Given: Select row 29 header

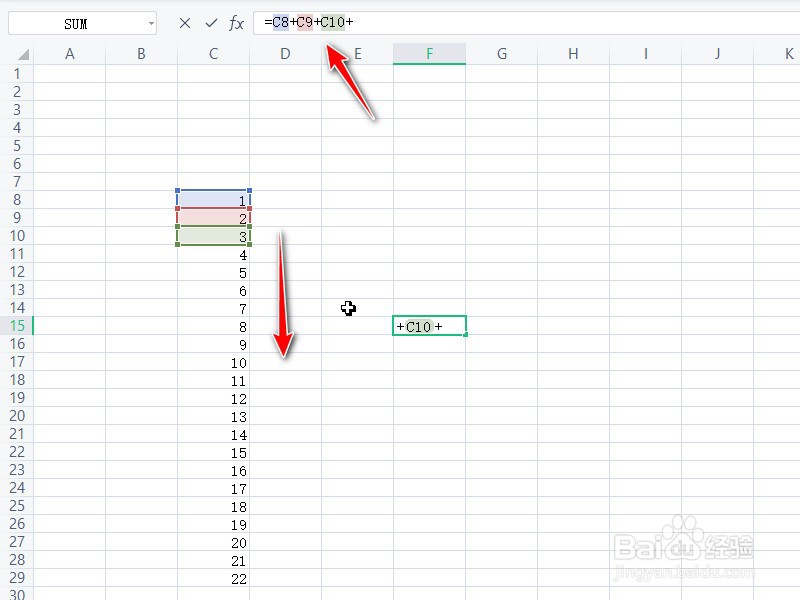Looking at the screenshot, I should click(17, 578).
